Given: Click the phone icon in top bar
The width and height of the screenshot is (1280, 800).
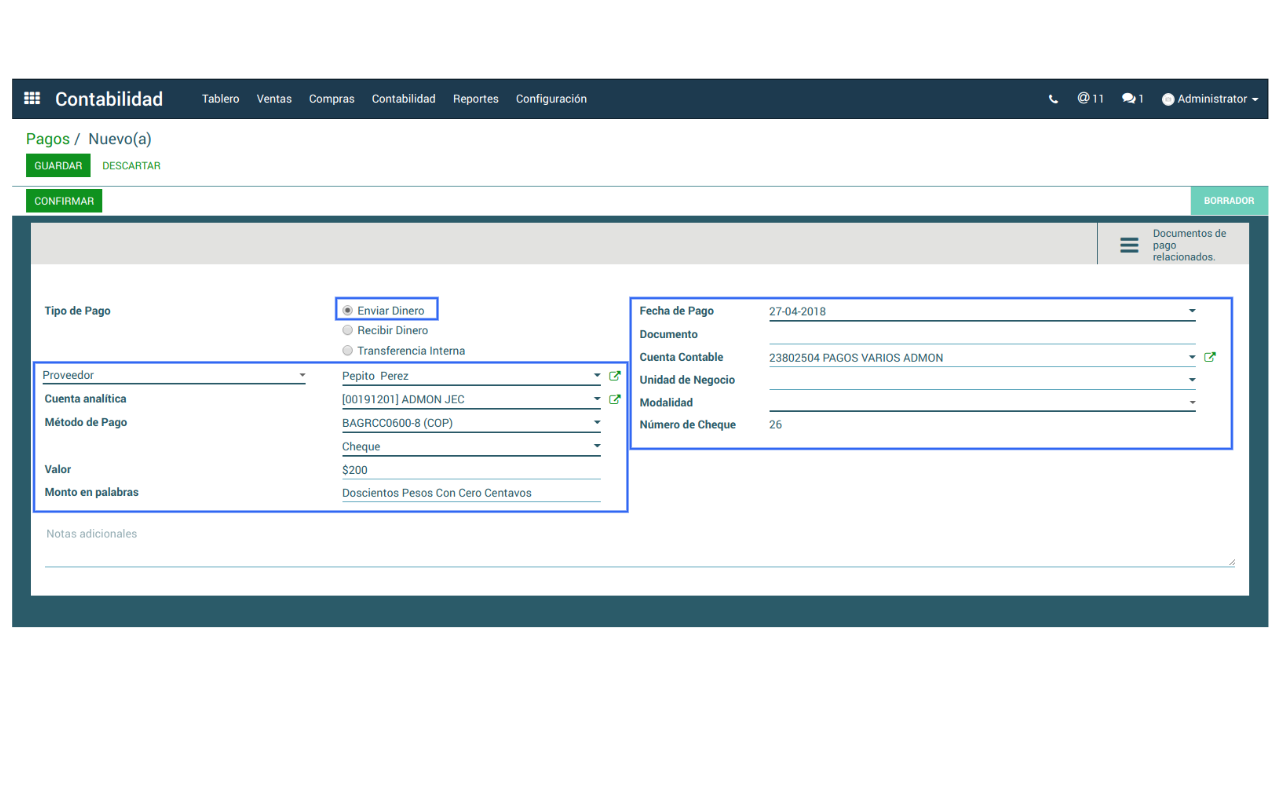Looking at the screenshot, I should point(1053,99).
